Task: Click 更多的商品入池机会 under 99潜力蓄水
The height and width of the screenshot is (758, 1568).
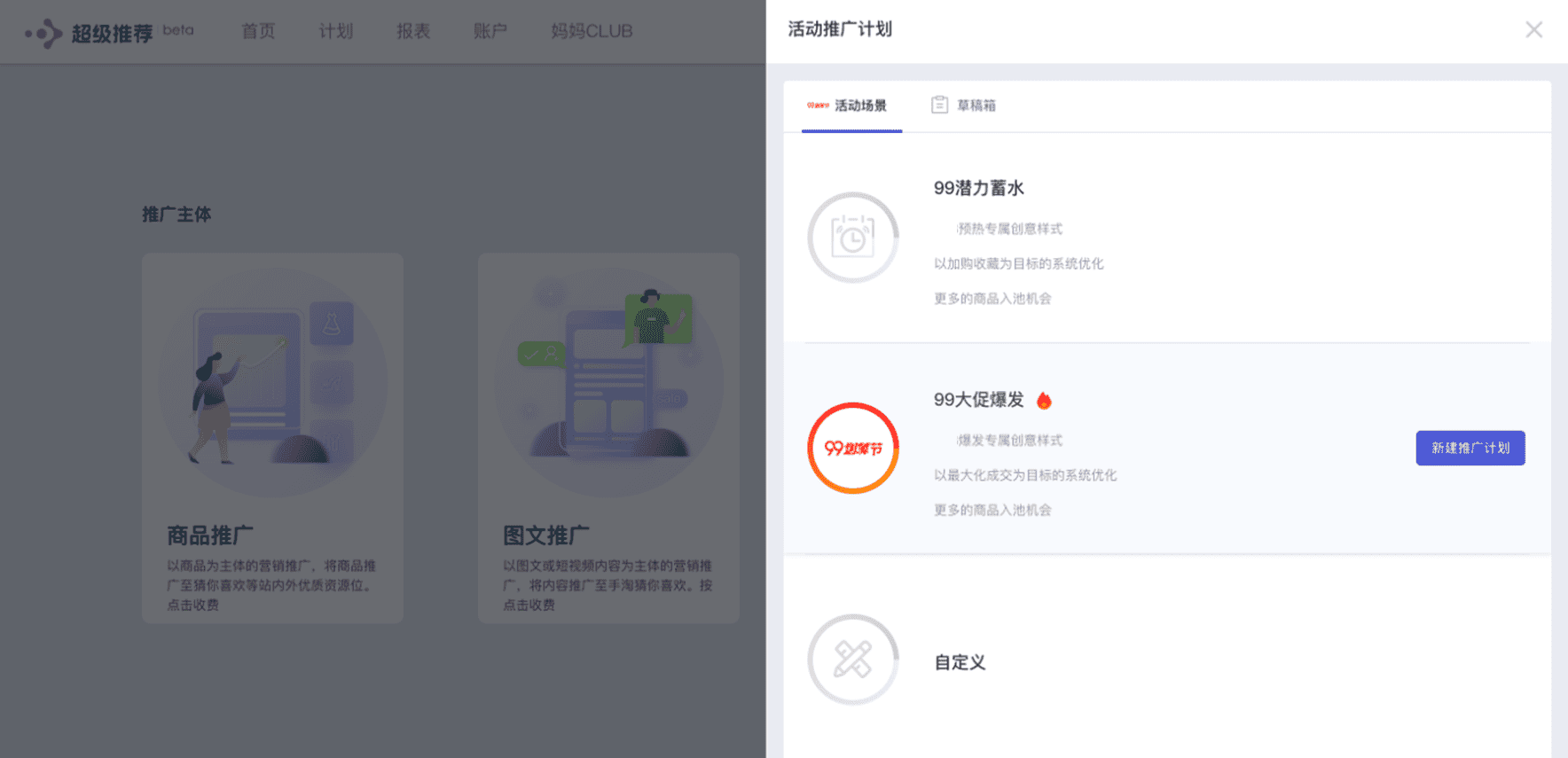Action: 992,299
